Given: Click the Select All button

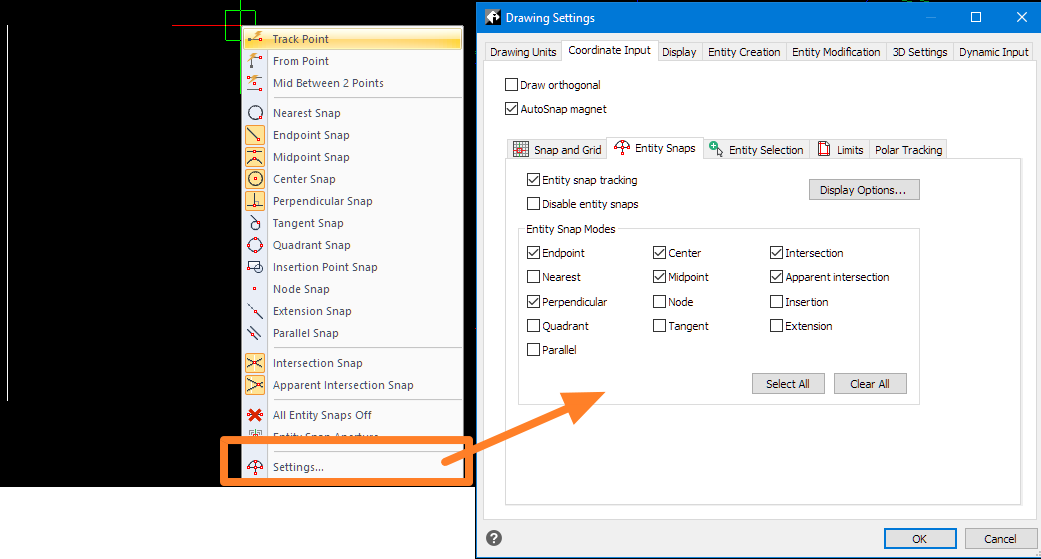Looking at the screenshot, I should click(788, 384).
